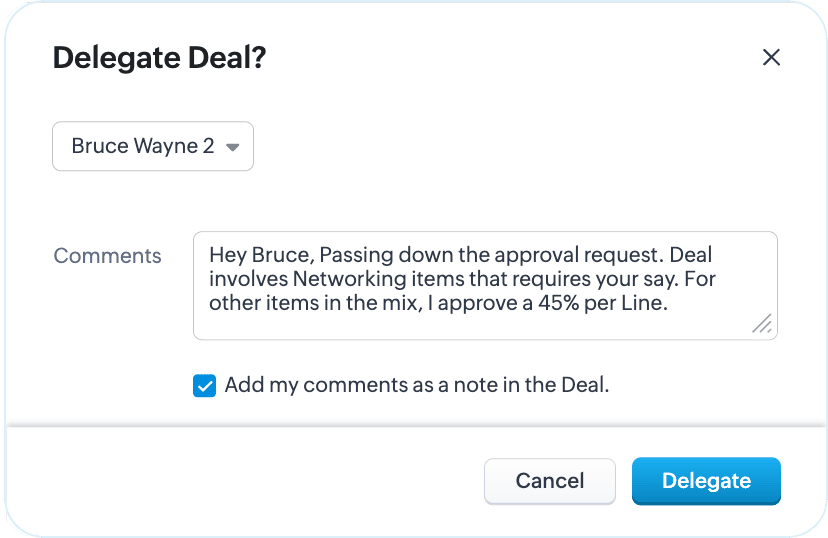Open the Bruce Wayne 2 user dropdown
This screenshot has height=538, width=828.
[153, 146]
